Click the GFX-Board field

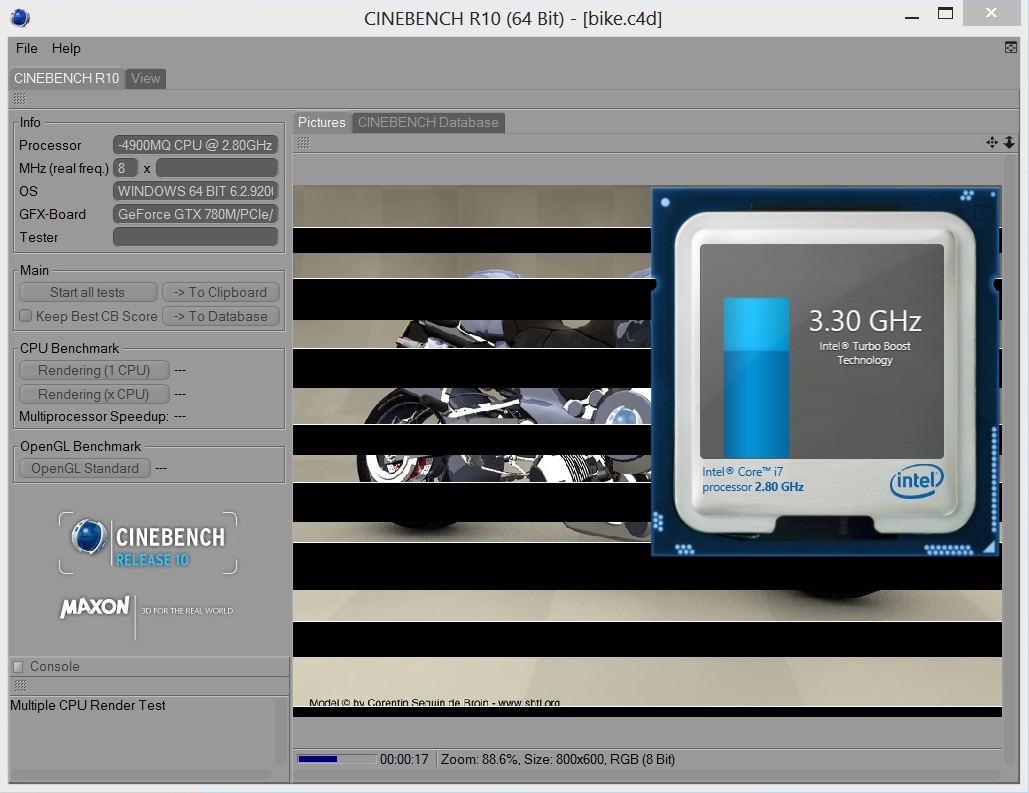pyautogui.click(x=196, y=214)
